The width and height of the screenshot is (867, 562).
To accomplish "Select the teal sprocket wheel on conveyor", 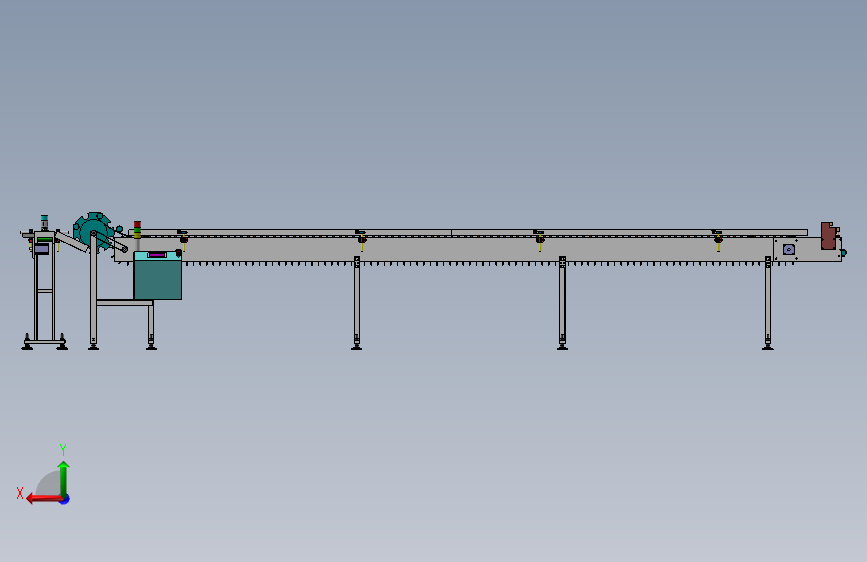I will point(94,231).
